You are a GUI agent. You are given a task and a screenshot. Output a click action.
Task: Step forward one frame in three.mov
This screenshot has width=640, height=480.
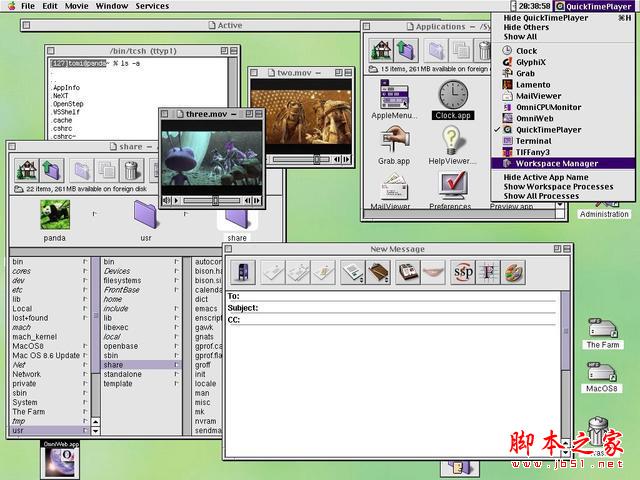pos(257,200)
